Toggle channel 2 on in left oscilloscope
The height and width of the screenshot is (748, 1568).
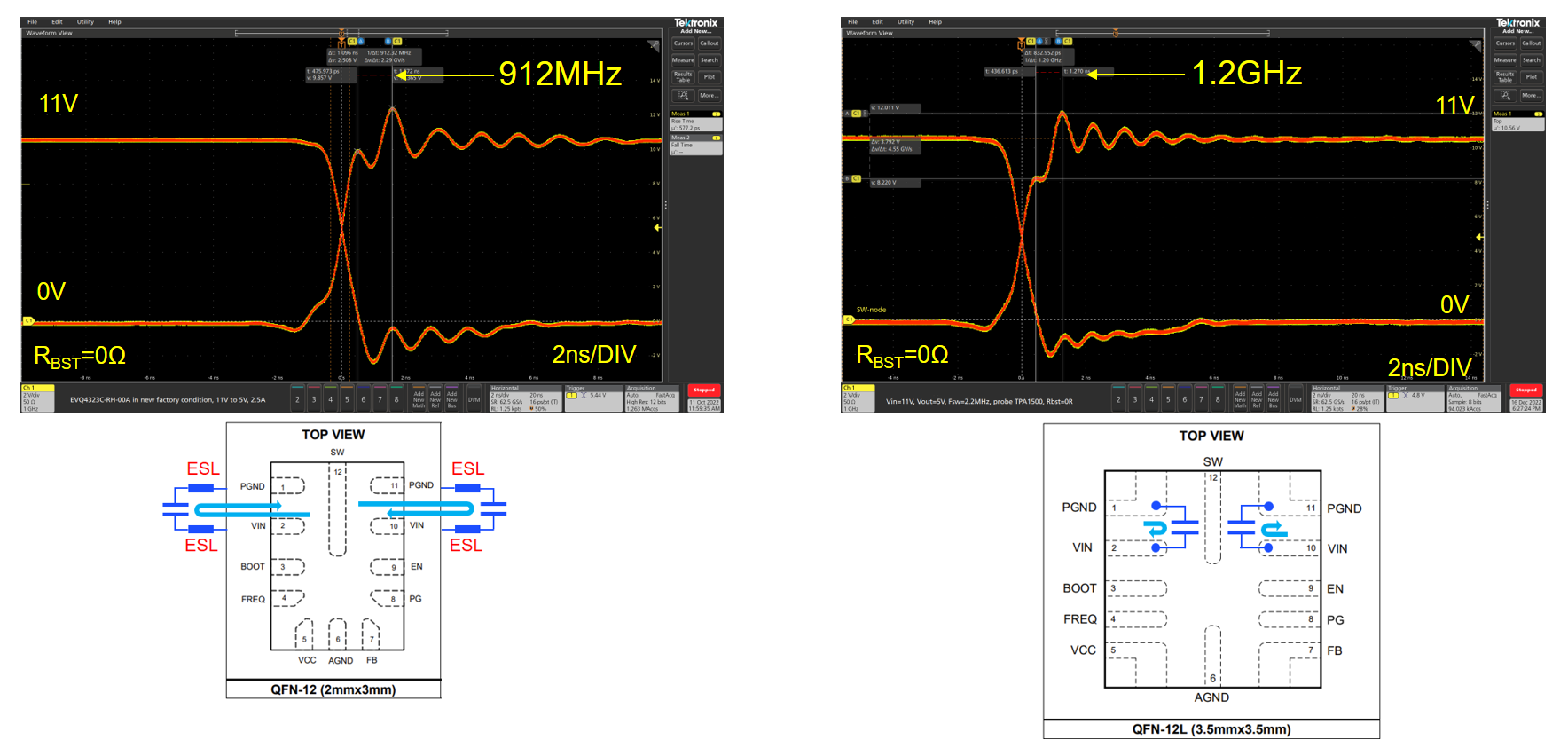(x=297, y=399)
